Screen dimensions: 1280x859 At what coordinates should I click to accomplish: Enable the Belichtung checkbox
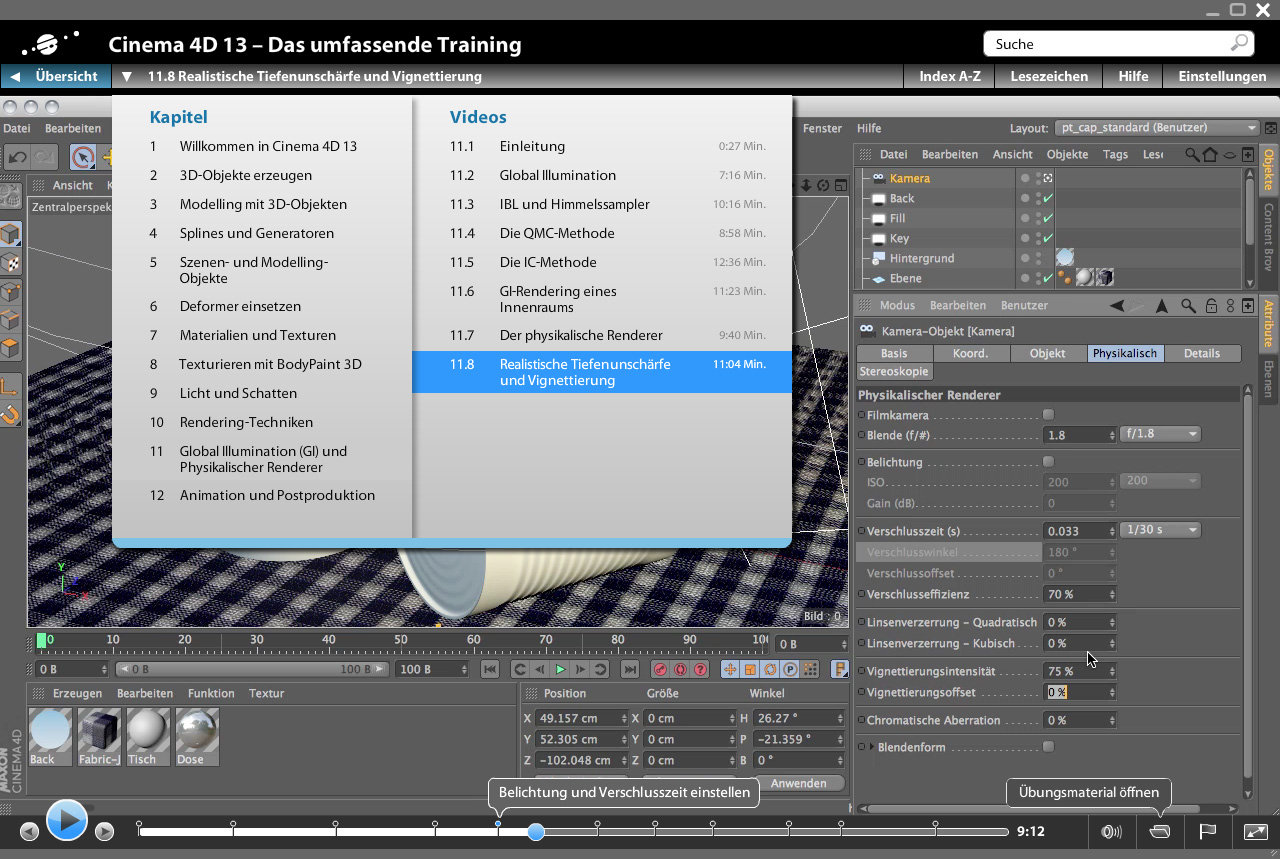1049,461
